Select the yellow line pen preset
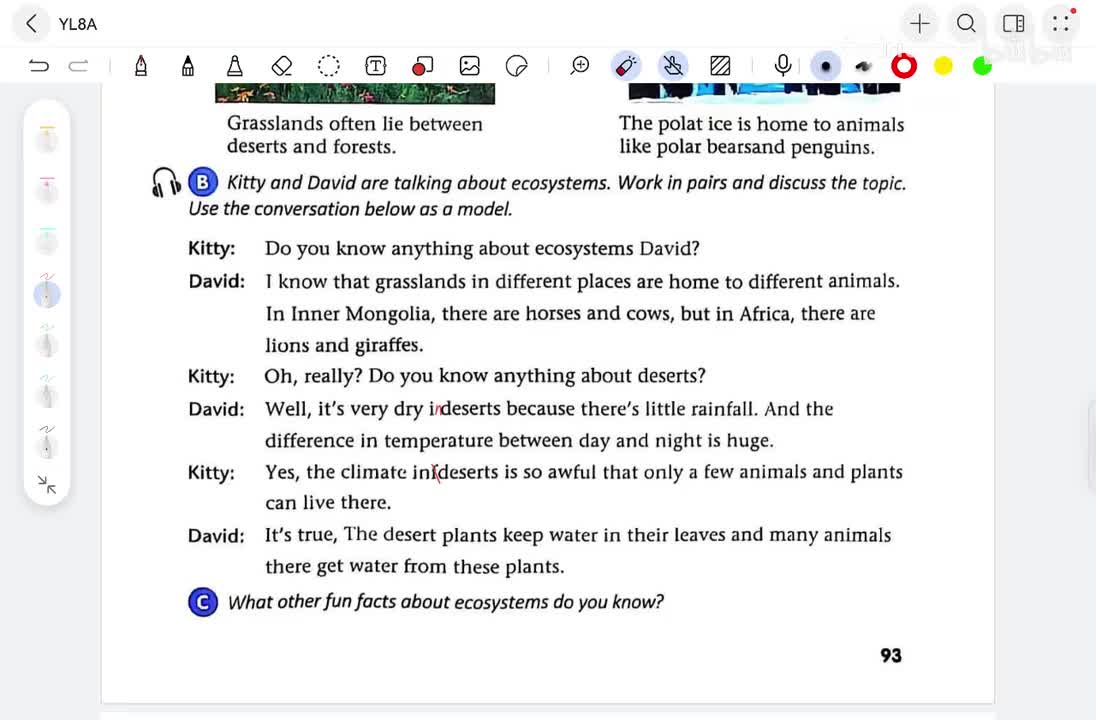Image resolution: width=1096 pixels, height=720 pixels. [x=47, y=138]
